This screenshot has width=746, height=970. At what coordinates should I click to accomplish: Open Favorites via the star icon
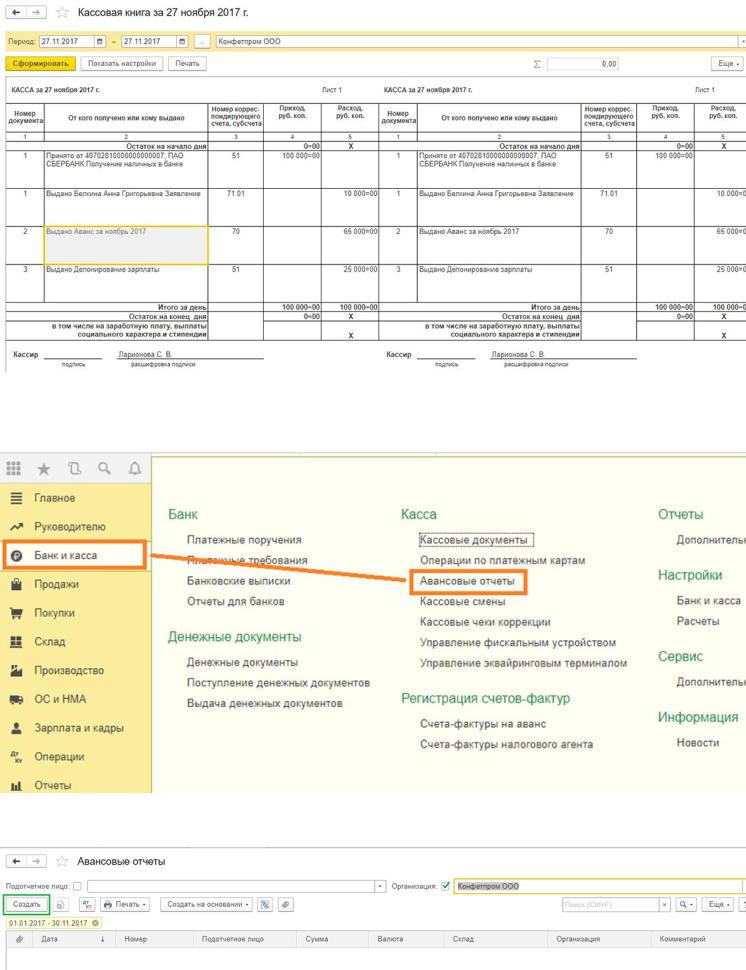(x=43, y=469)
